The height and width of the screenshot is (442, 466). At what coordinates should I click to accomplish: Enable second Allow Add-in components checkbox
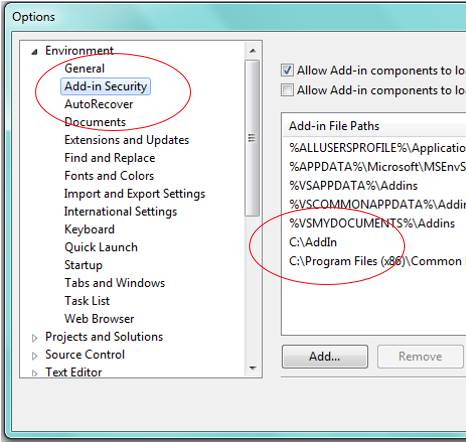[287, 90]
